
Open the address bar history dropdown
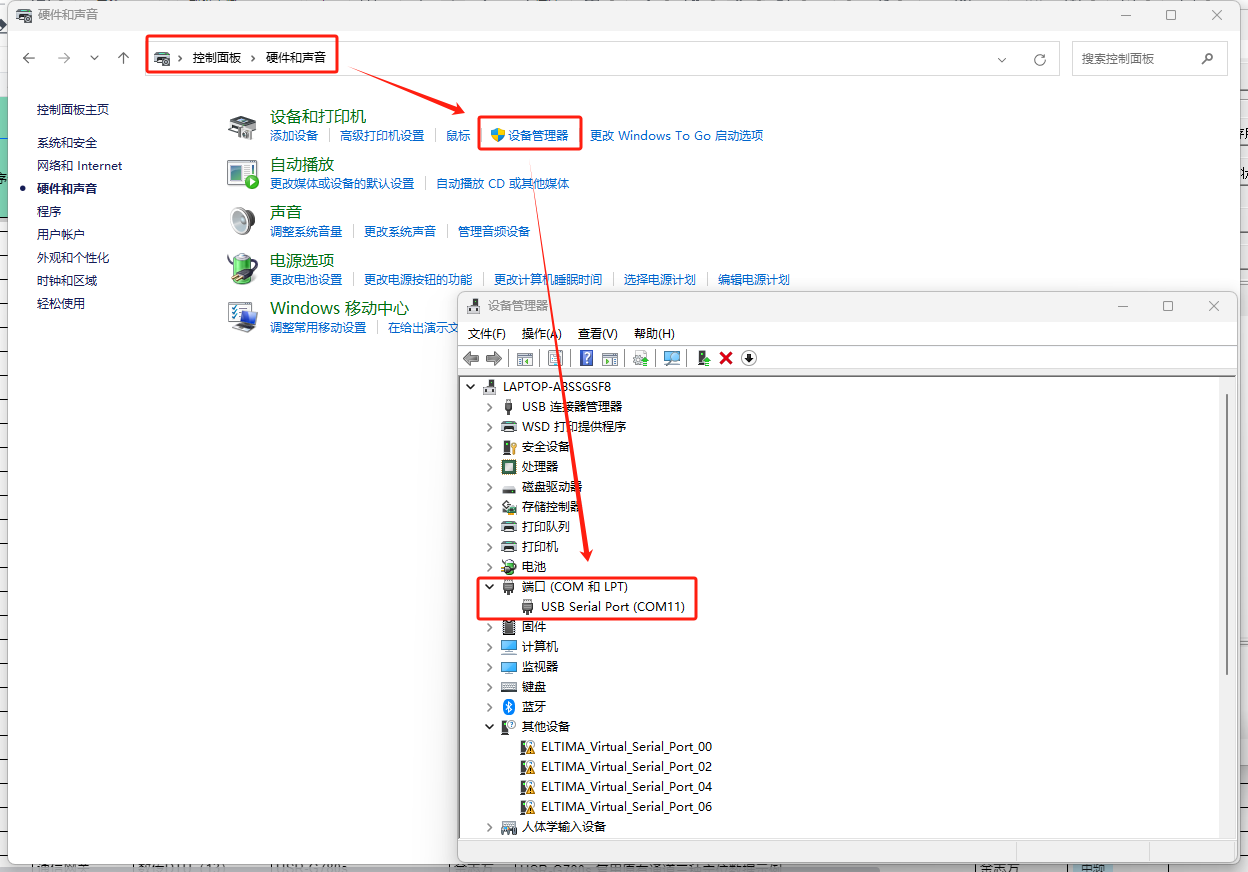point(1002,60)
